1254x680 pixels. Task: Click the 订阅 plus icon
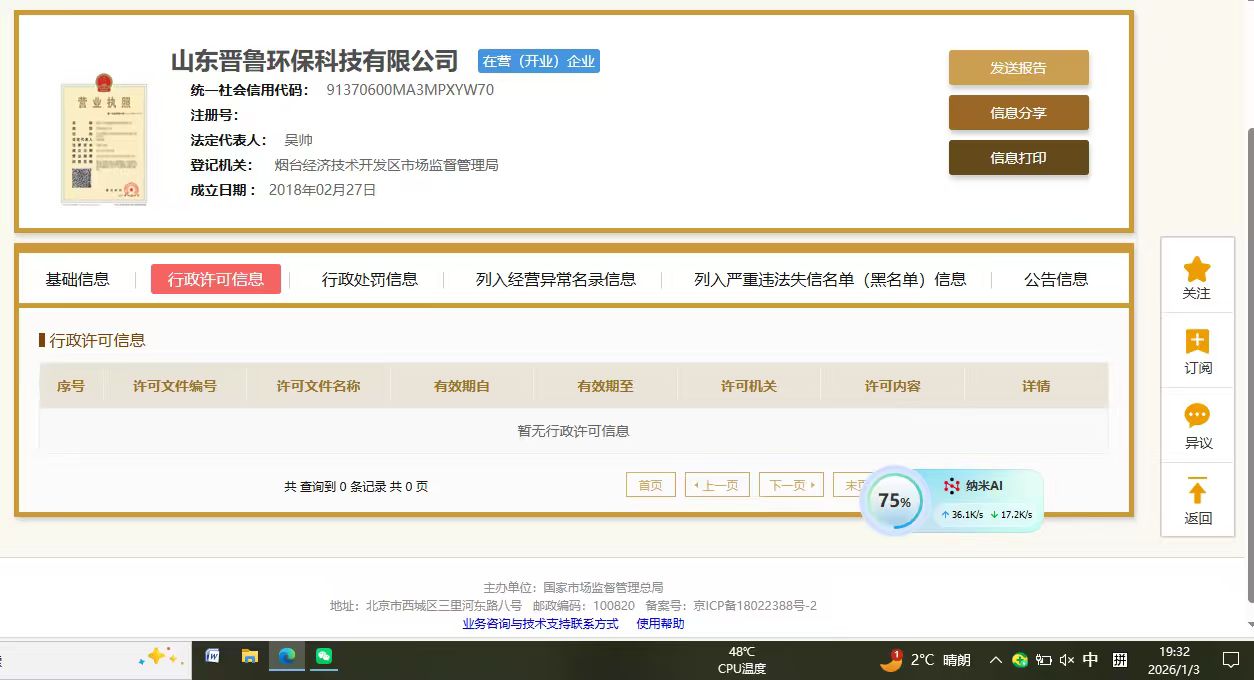tap(1197, 341)
